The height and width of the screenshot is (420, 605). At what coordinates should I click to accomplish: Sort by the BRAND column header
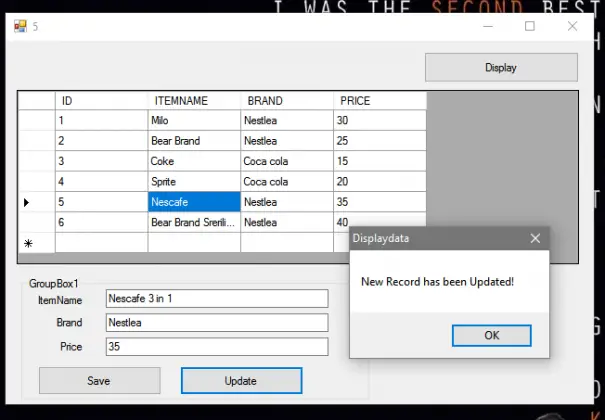pos(287,101)
